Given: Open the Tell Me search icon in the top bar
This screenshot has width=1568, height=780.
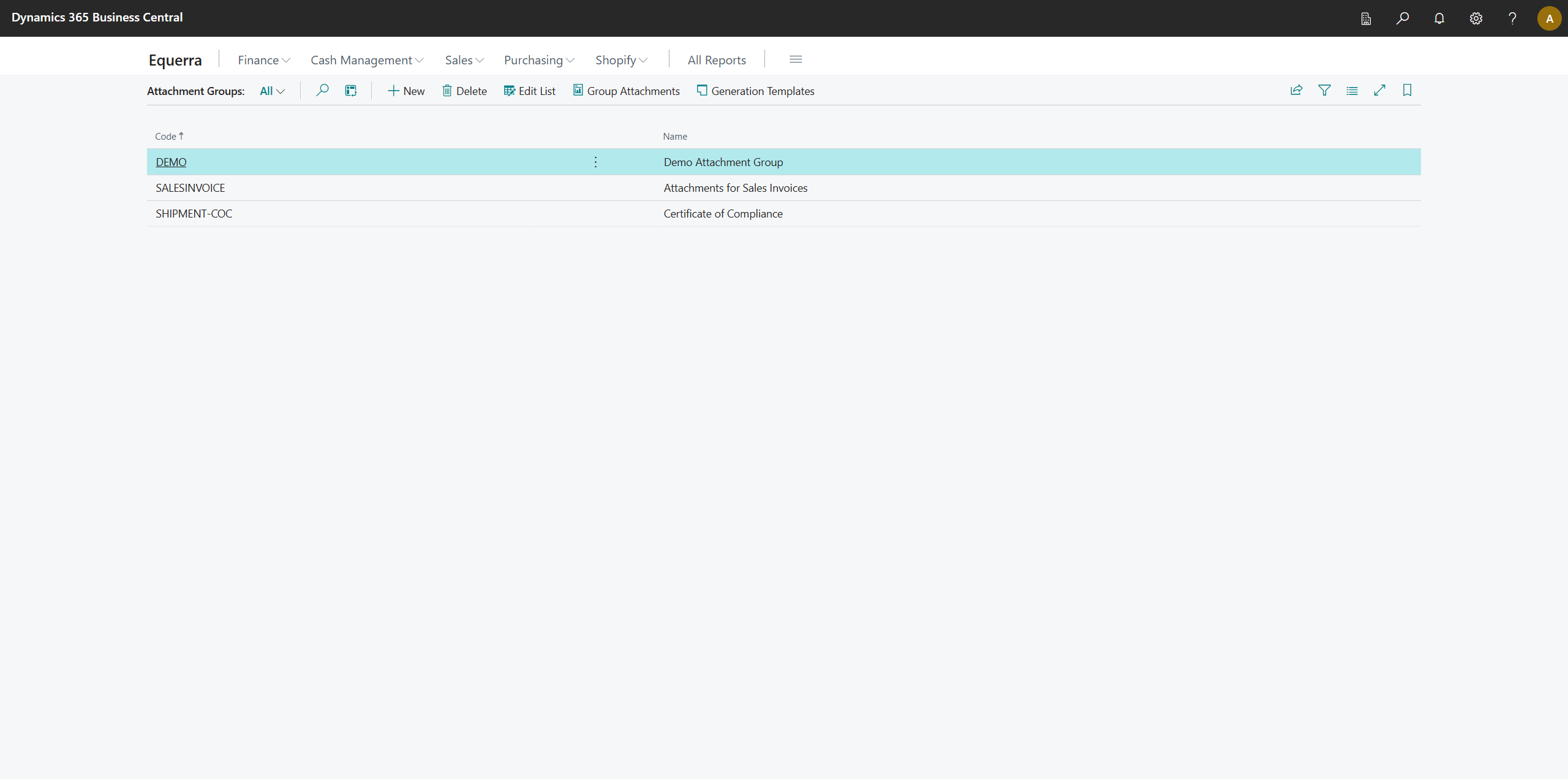Looking at the screenshot, I should click(1403, 18).
